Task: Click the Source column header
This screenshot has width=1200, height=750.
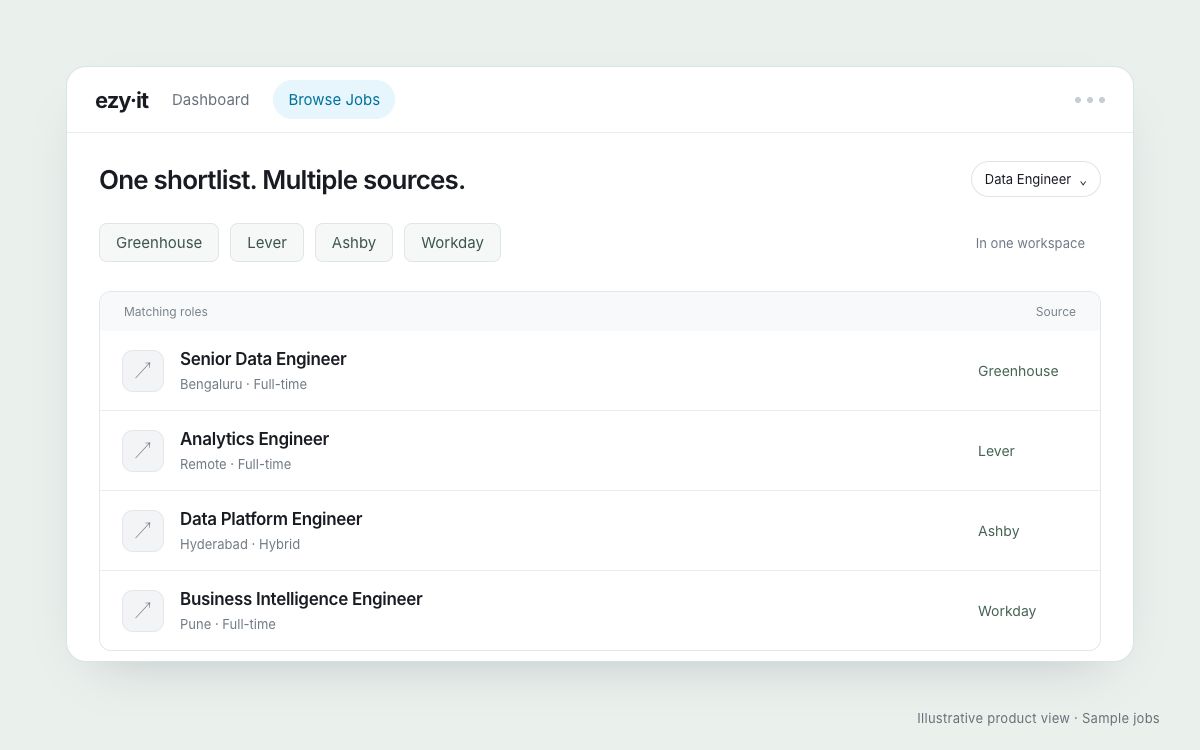Action: tap(1056, 312)
